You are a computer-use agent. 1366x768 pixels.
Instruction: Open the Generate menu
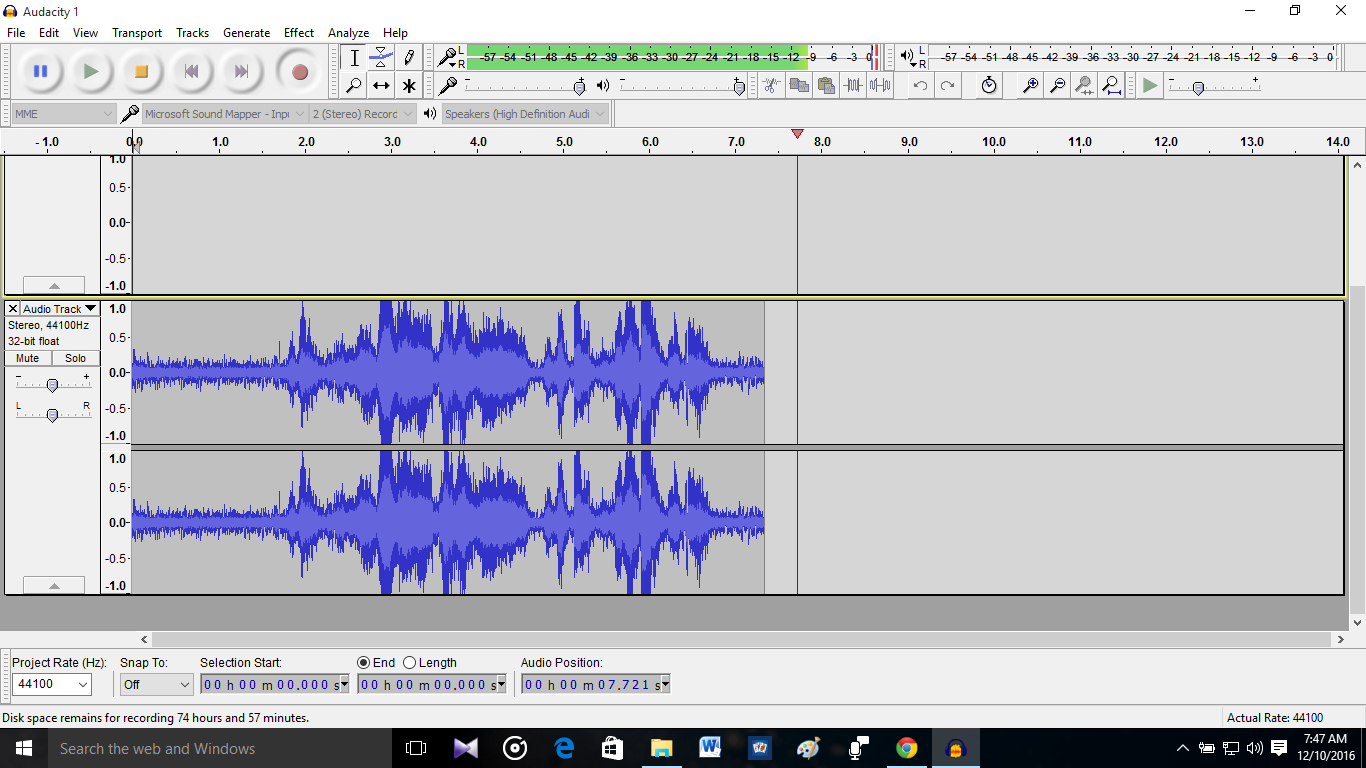[x=246, y=32]
